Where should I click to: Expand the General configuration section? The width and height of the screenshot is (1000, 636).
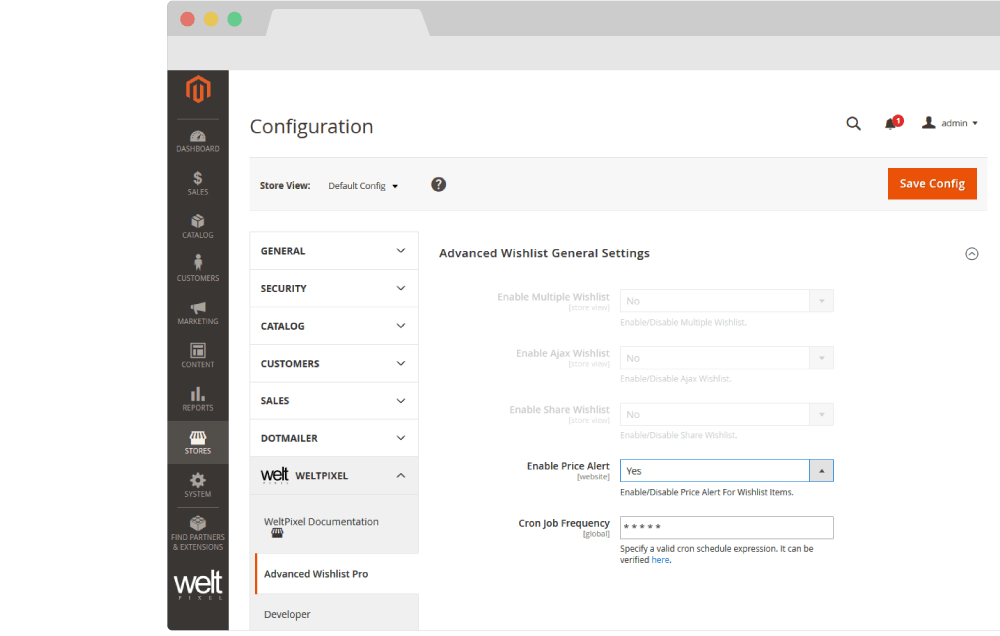[334, 251]
